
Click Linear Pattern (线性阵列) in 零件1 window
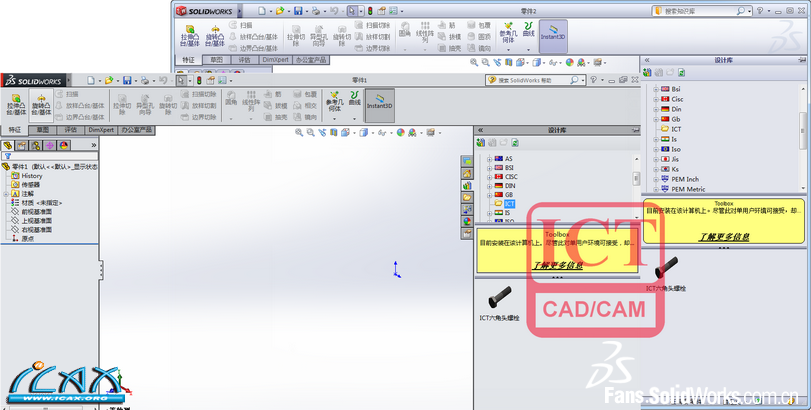pos(251,101)
